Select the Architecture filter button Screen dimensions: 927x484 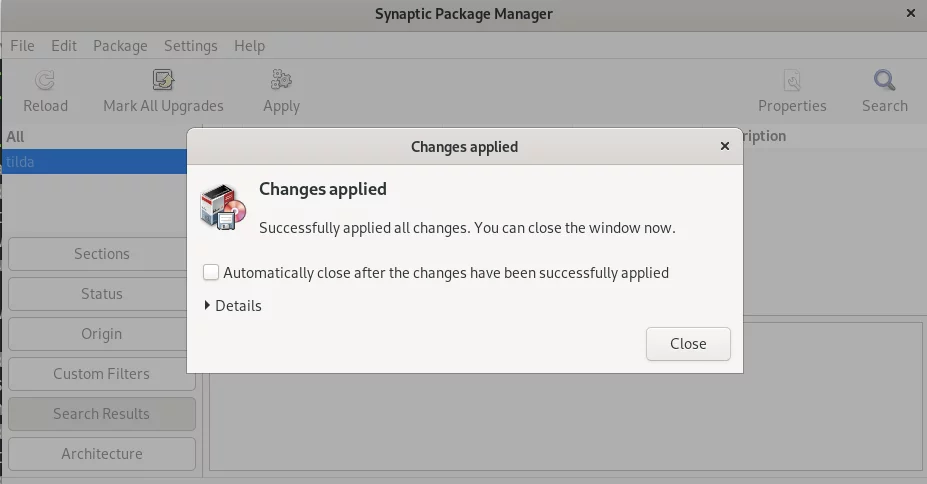coord(102,454)
